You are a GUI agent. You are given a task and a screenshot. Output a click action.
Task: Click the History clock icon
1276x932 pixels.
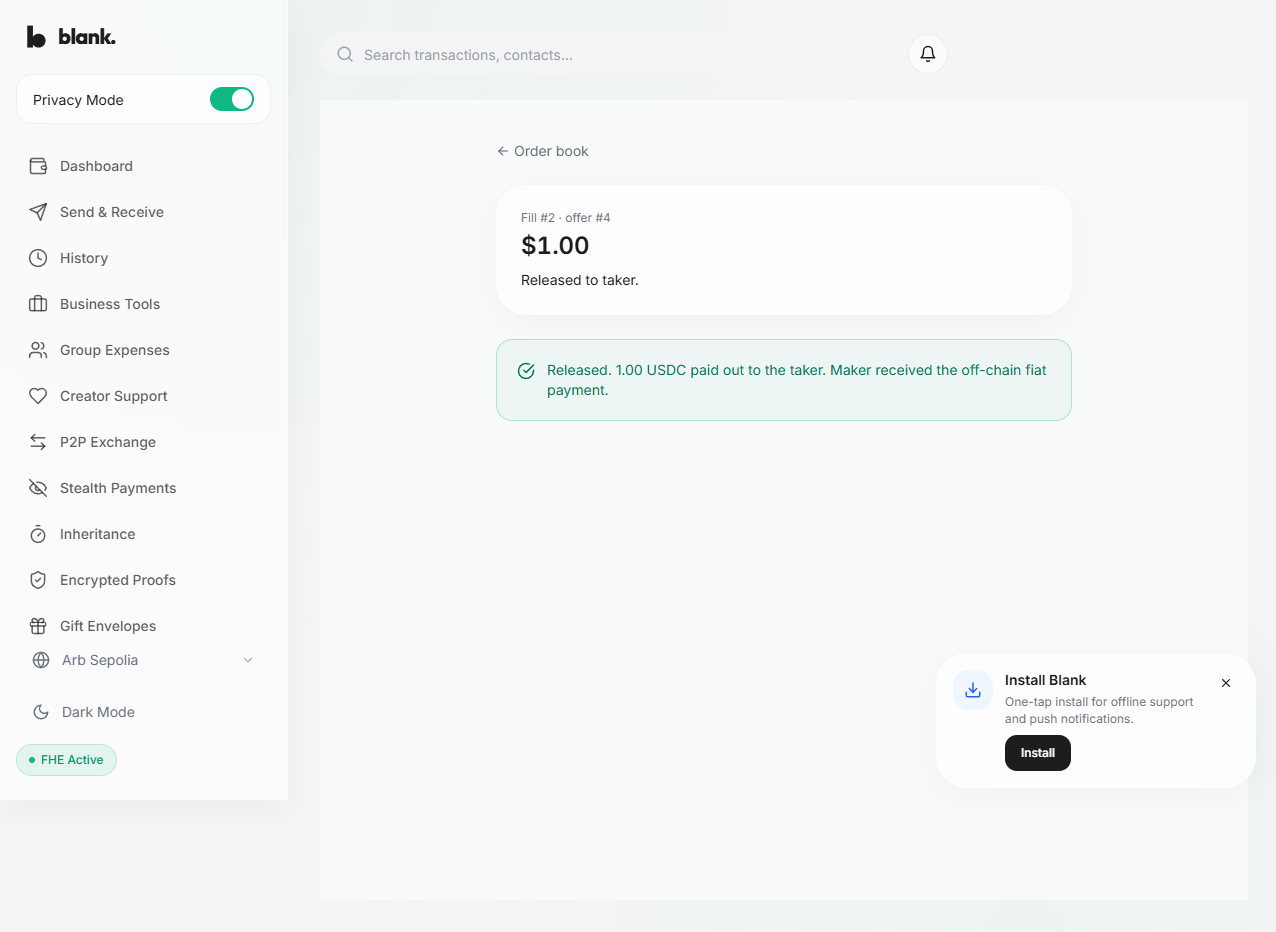pyautogui.click(x=38, y=258)
